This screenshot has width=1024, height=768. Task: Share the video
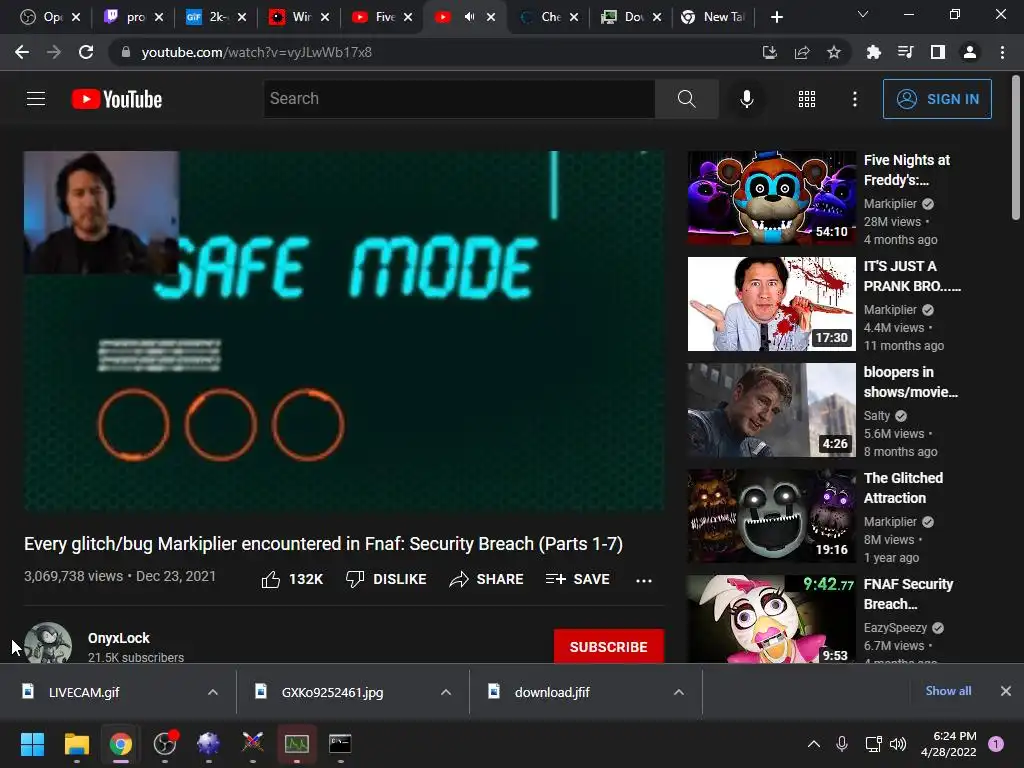(x=487, y=579)
